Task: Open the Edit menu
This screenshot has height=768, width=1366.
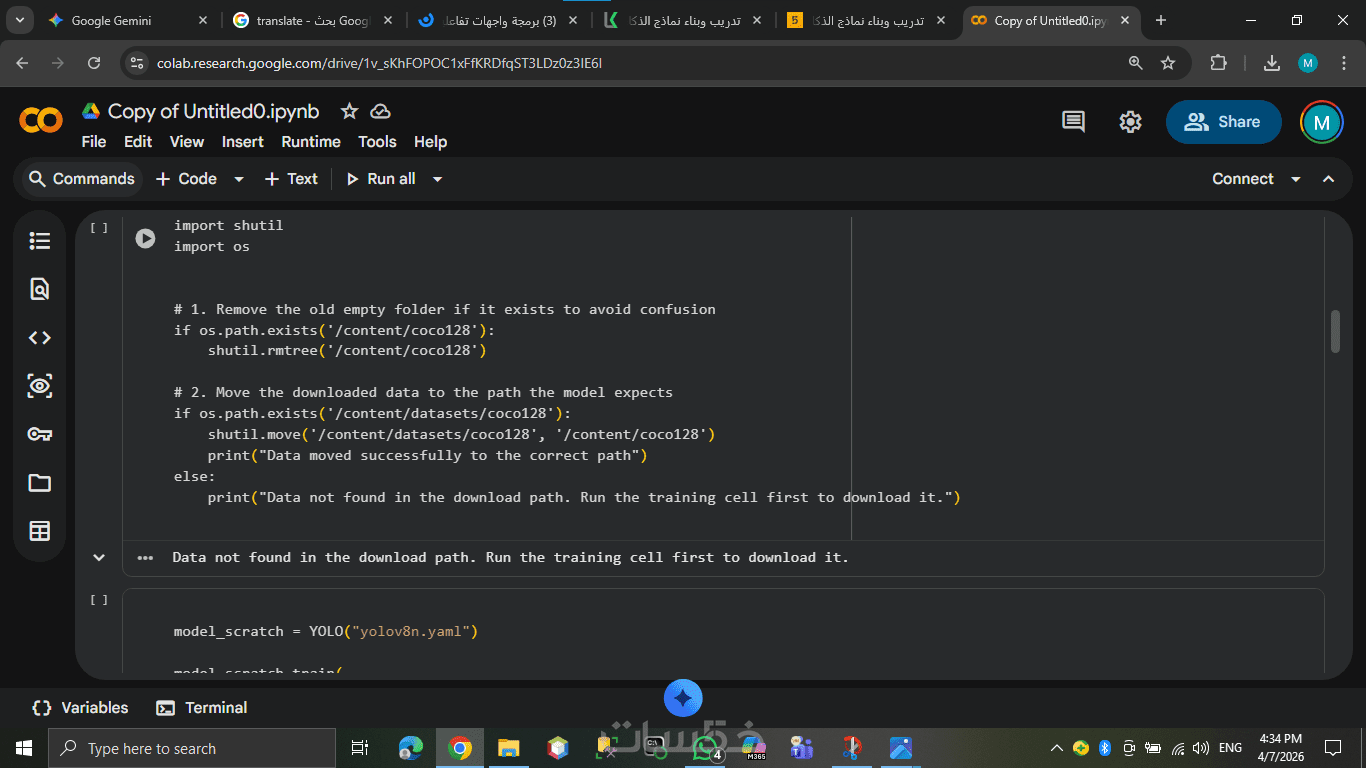Action: coord(138,142)
